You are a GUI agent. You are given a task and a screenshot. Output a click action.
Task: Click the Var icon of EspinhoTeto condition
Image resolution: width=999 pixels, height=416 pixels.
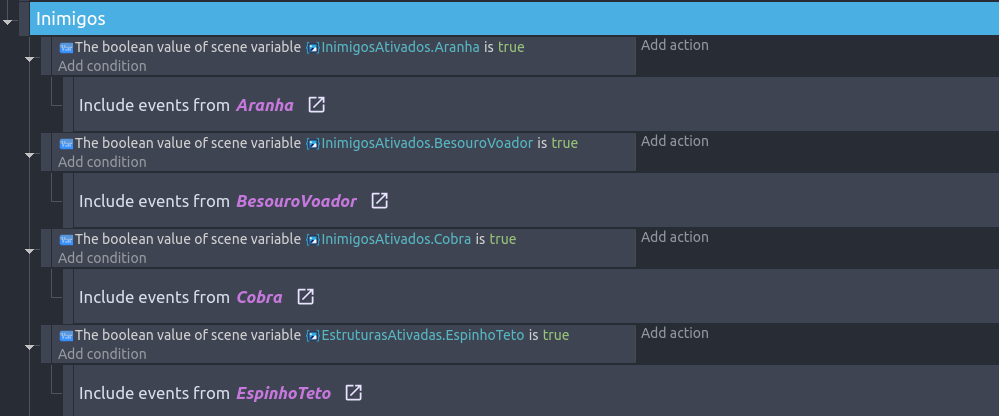click(66, 335)
